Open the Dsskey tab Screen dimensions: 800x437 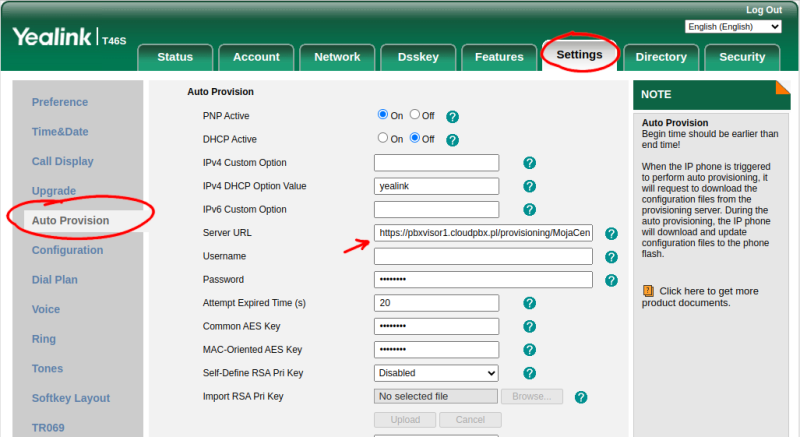coord(417,57)
